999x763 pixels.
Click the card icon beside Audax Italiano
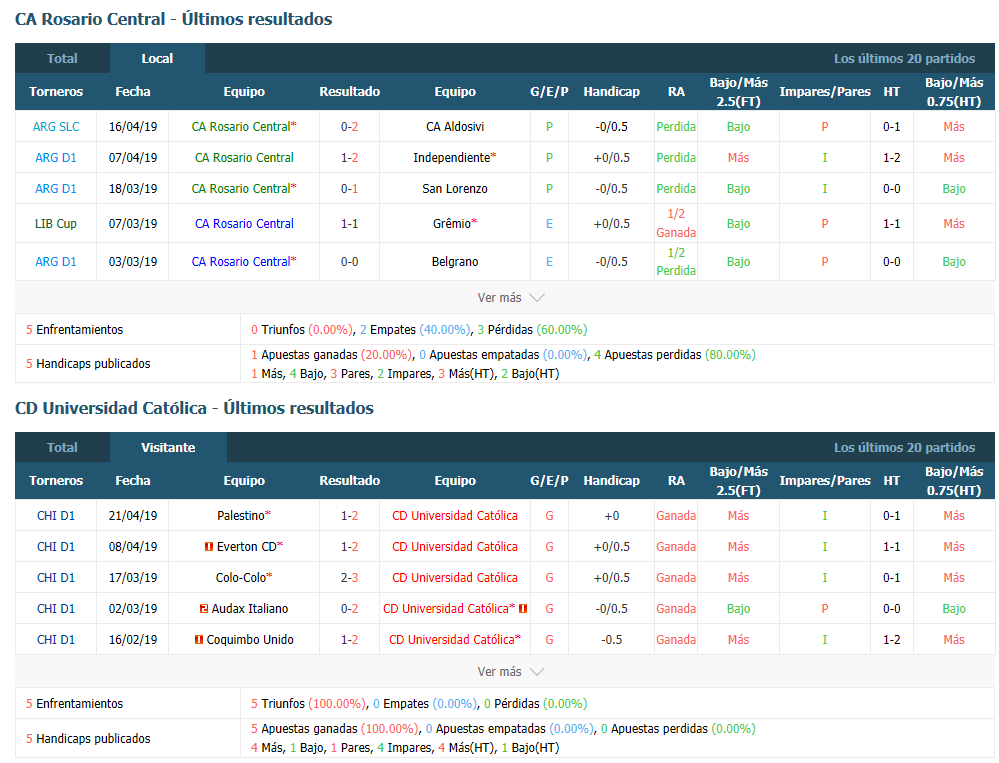[x=204, y=609]
